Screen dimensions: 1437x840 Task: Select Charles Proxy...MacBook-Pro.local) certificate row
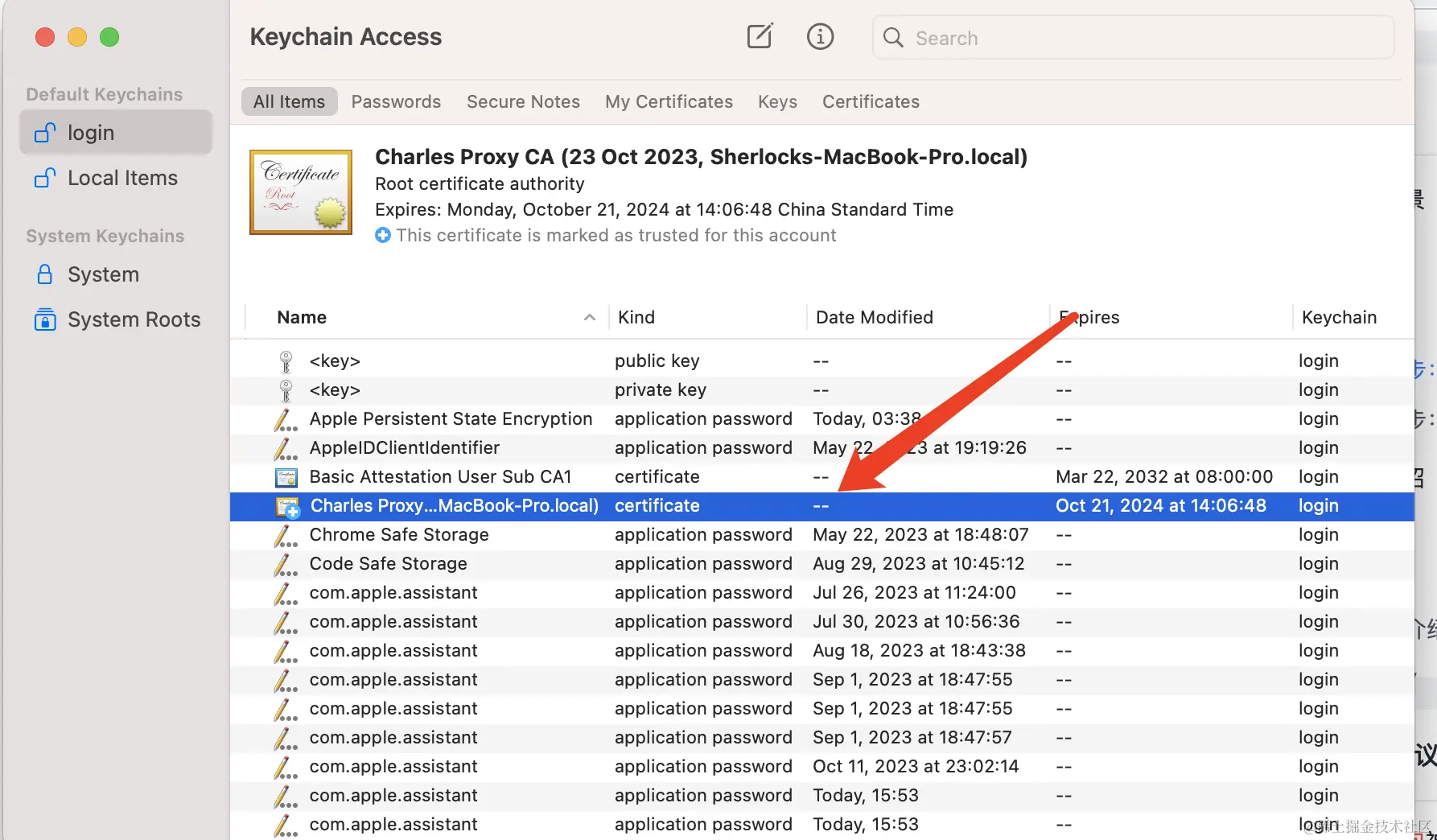(822, 505)
